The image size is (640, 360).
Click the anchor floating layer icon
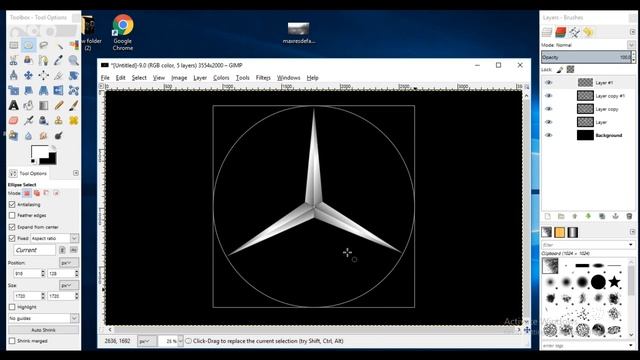click(x=616, y=216)
